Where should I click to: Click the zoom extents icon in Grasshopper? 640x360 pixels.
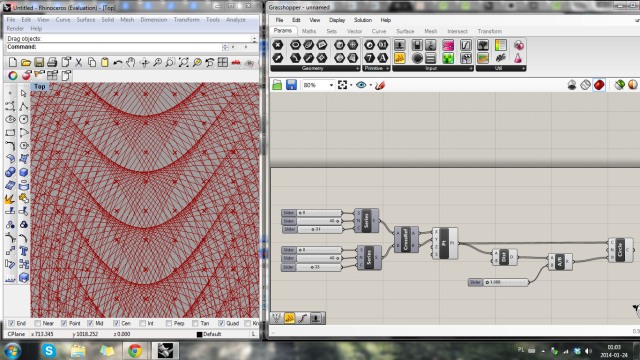(342, 85)
